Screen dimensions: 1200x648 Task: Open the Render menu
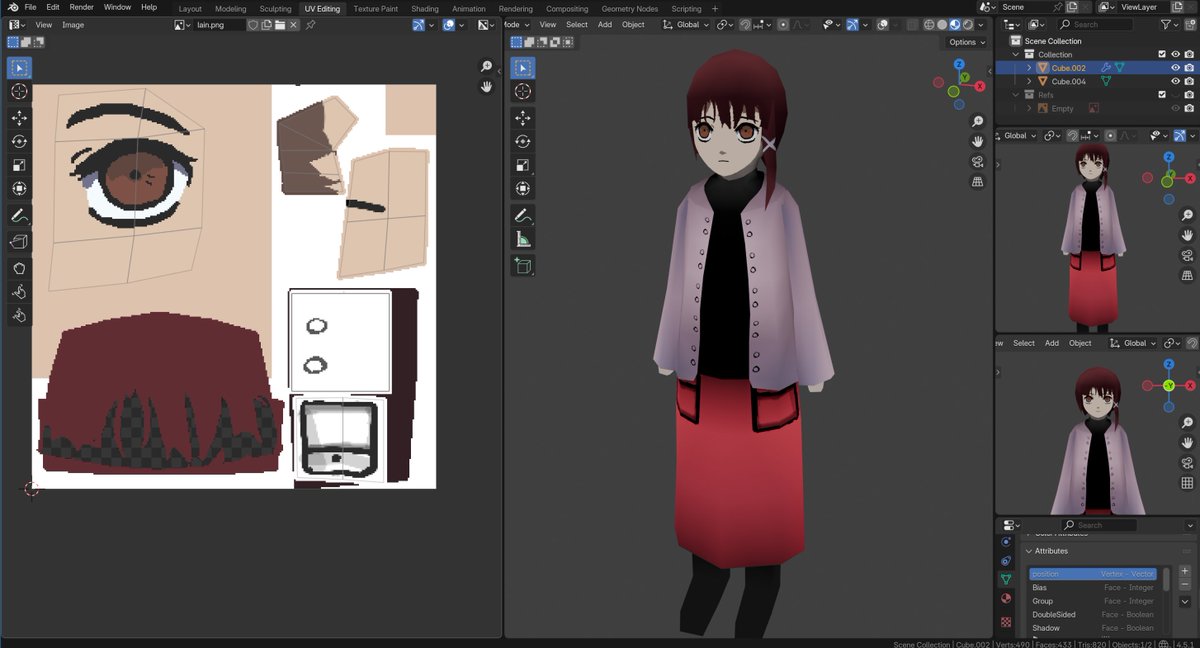coord(81,7)
